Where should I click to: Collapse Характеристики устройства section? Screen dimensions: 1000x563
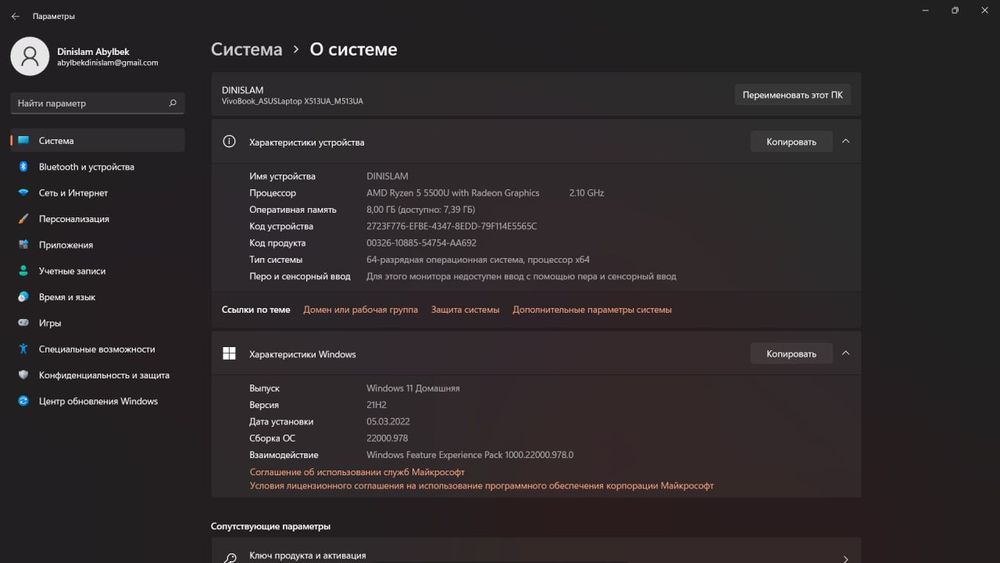[846, 142]
